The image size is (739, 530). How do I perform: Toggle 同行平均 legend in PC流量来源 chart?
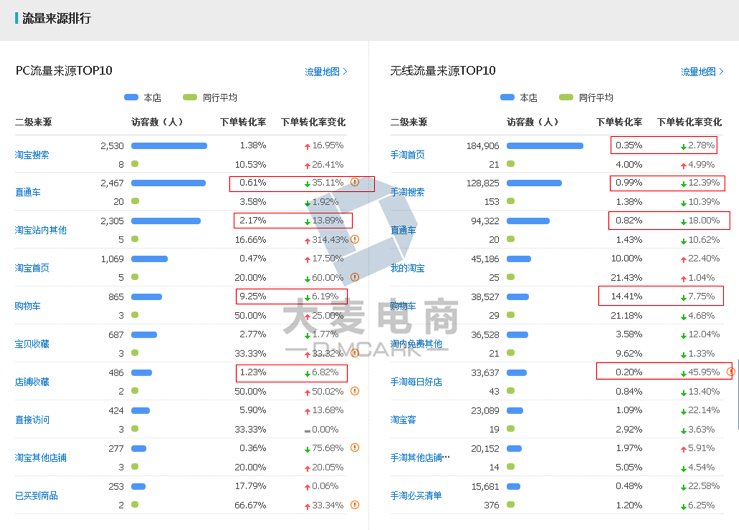(x=210, y=97)
